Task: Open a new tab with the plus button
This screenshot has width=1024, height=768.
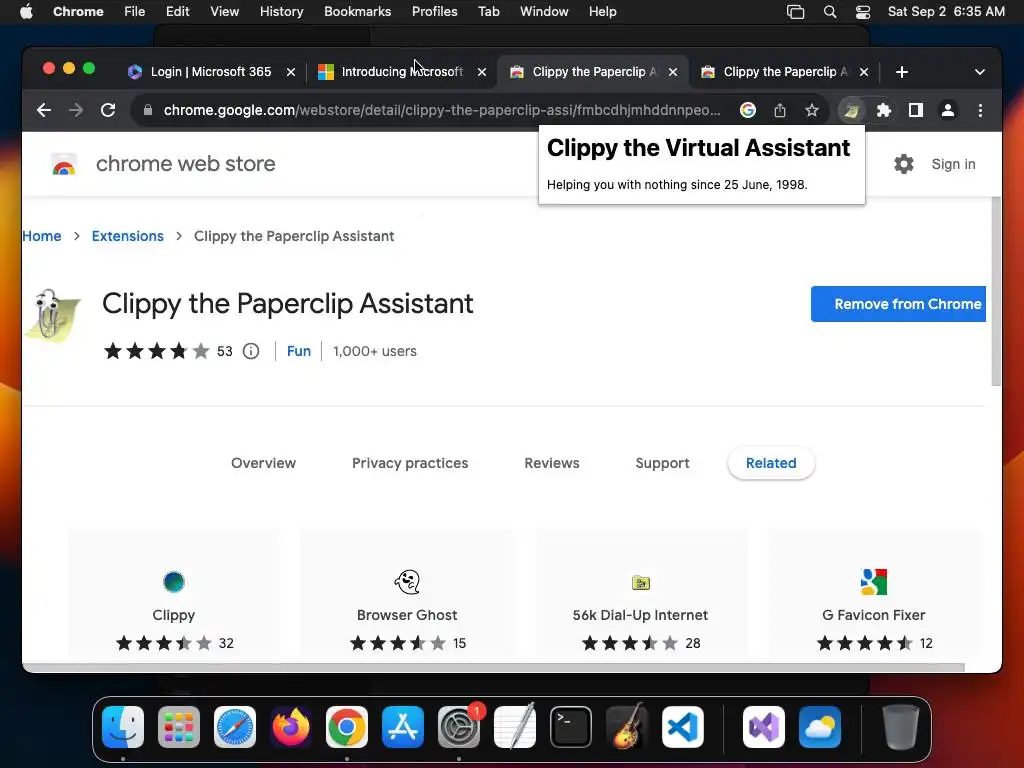Action: point(902,72)
